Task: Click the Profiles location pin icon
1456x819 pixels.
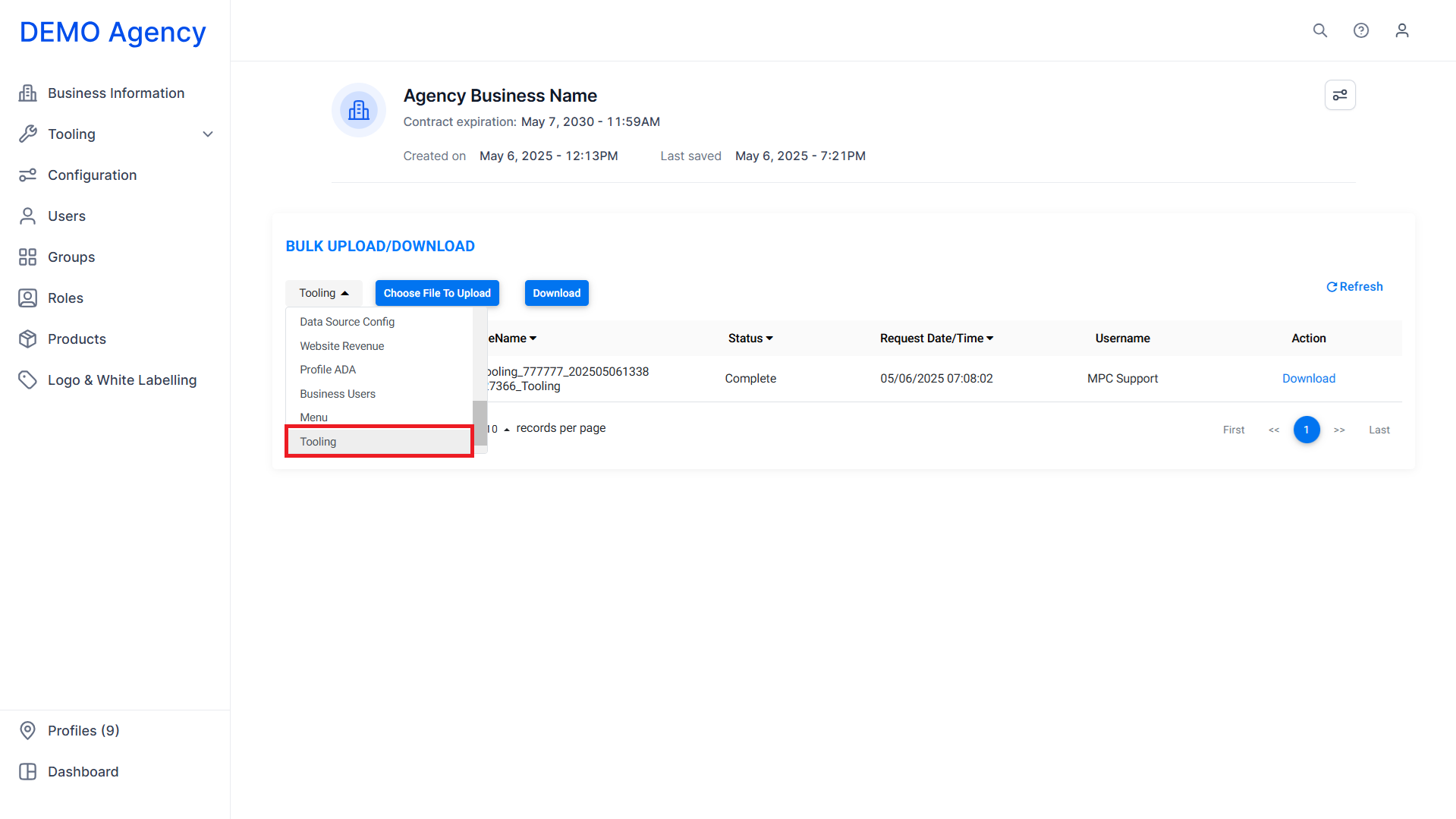Action: click(x=28, y=730)
